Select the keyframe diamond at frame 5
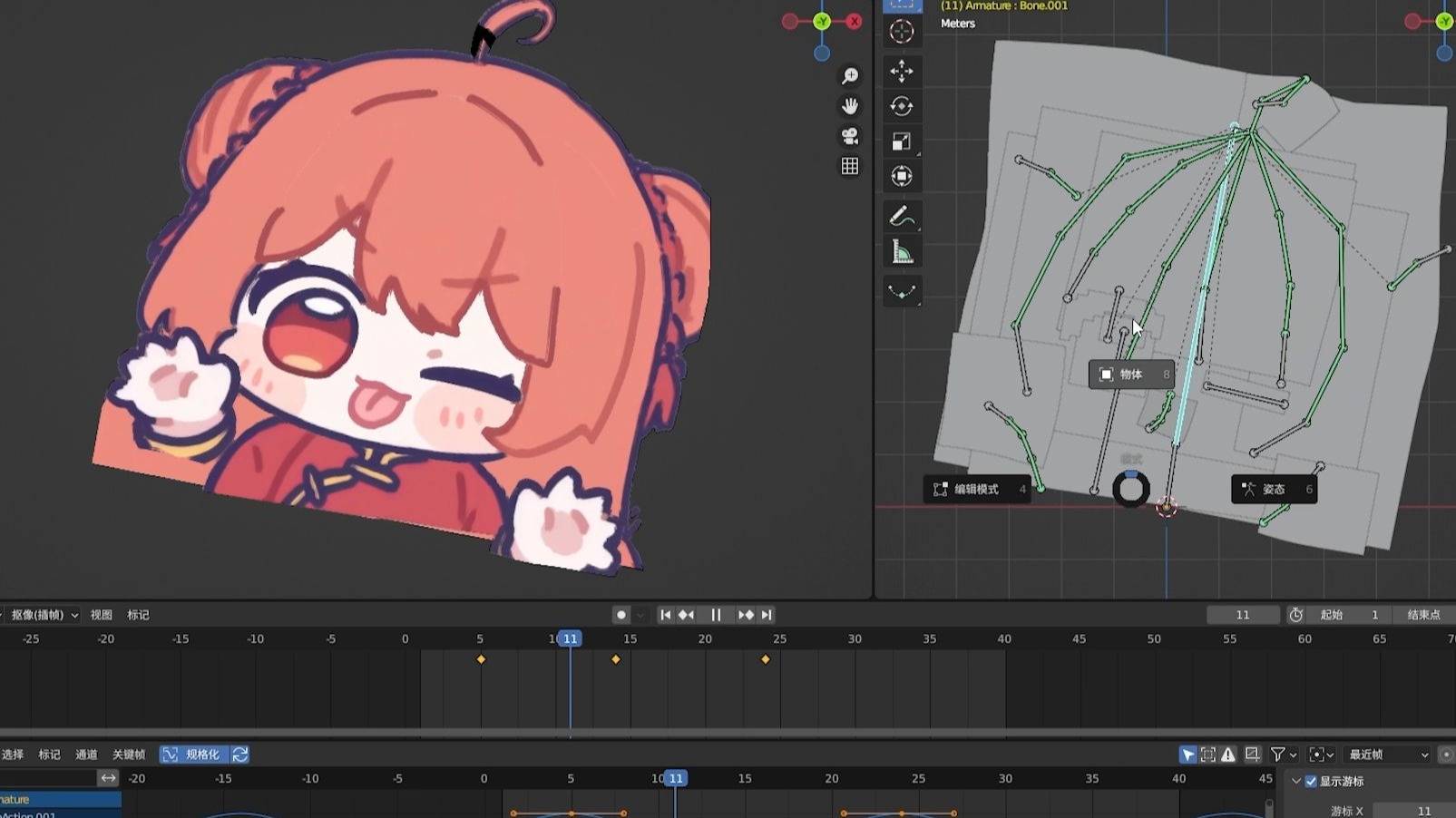Image resolution: width=1456 pixels, height=818 pixels. [x=481, y=659]
